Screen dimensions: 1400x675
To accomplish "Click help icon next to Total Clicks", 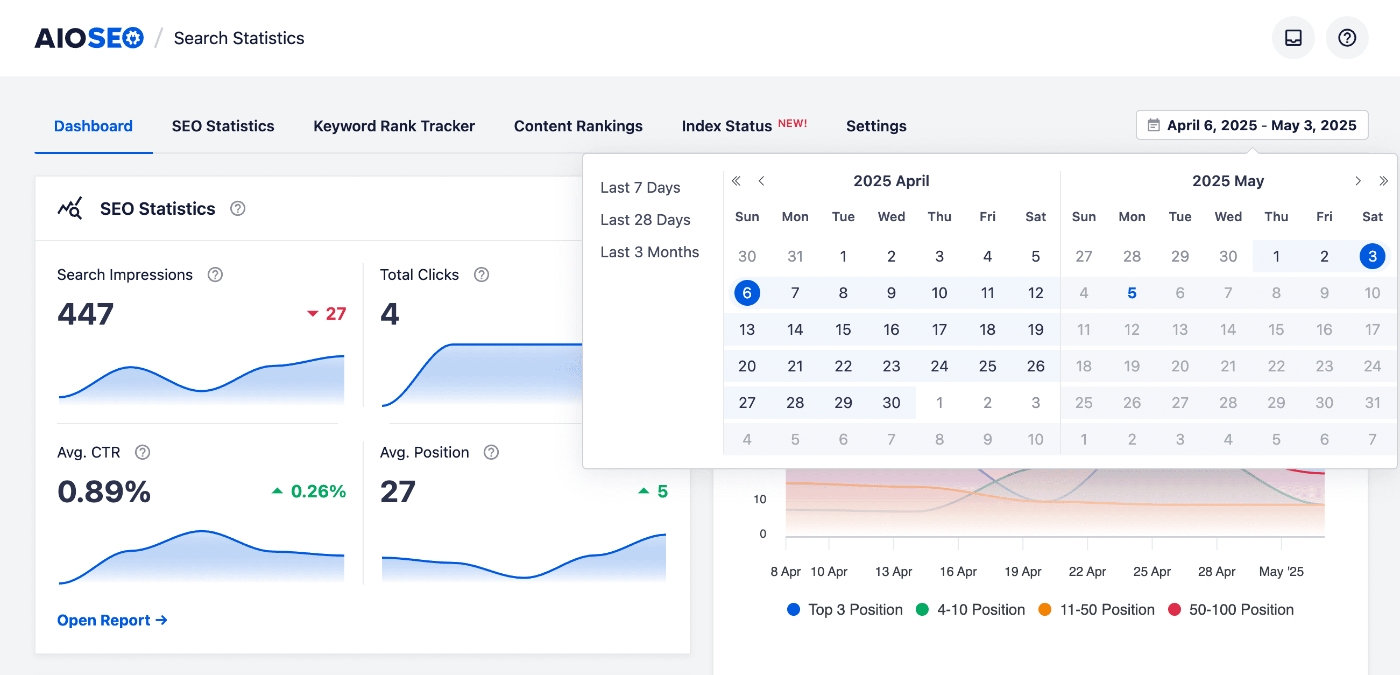I will [x=481, y=275].
